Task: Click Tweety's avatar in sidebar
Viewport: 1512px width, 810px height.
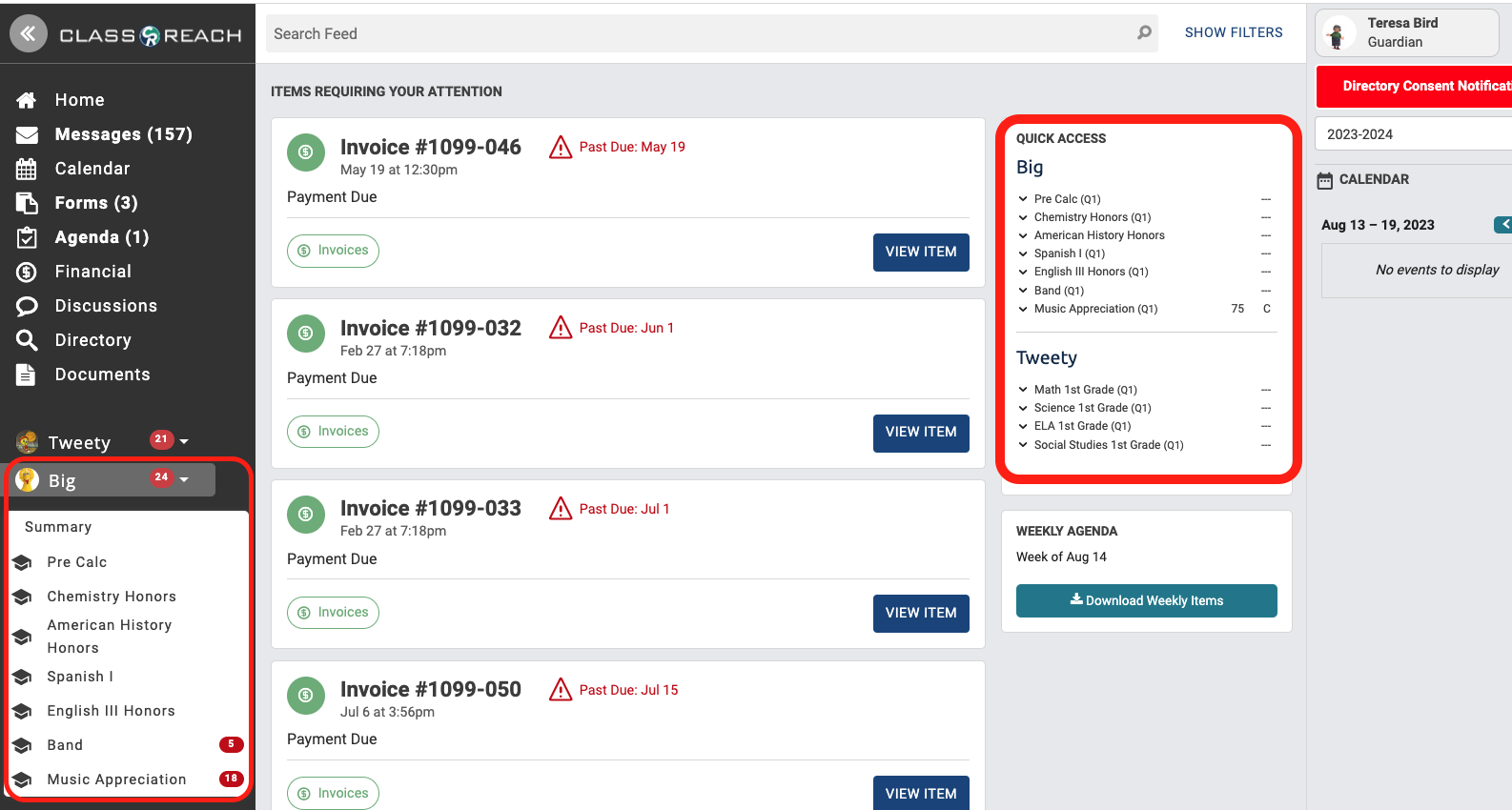Action: point(28,442)
